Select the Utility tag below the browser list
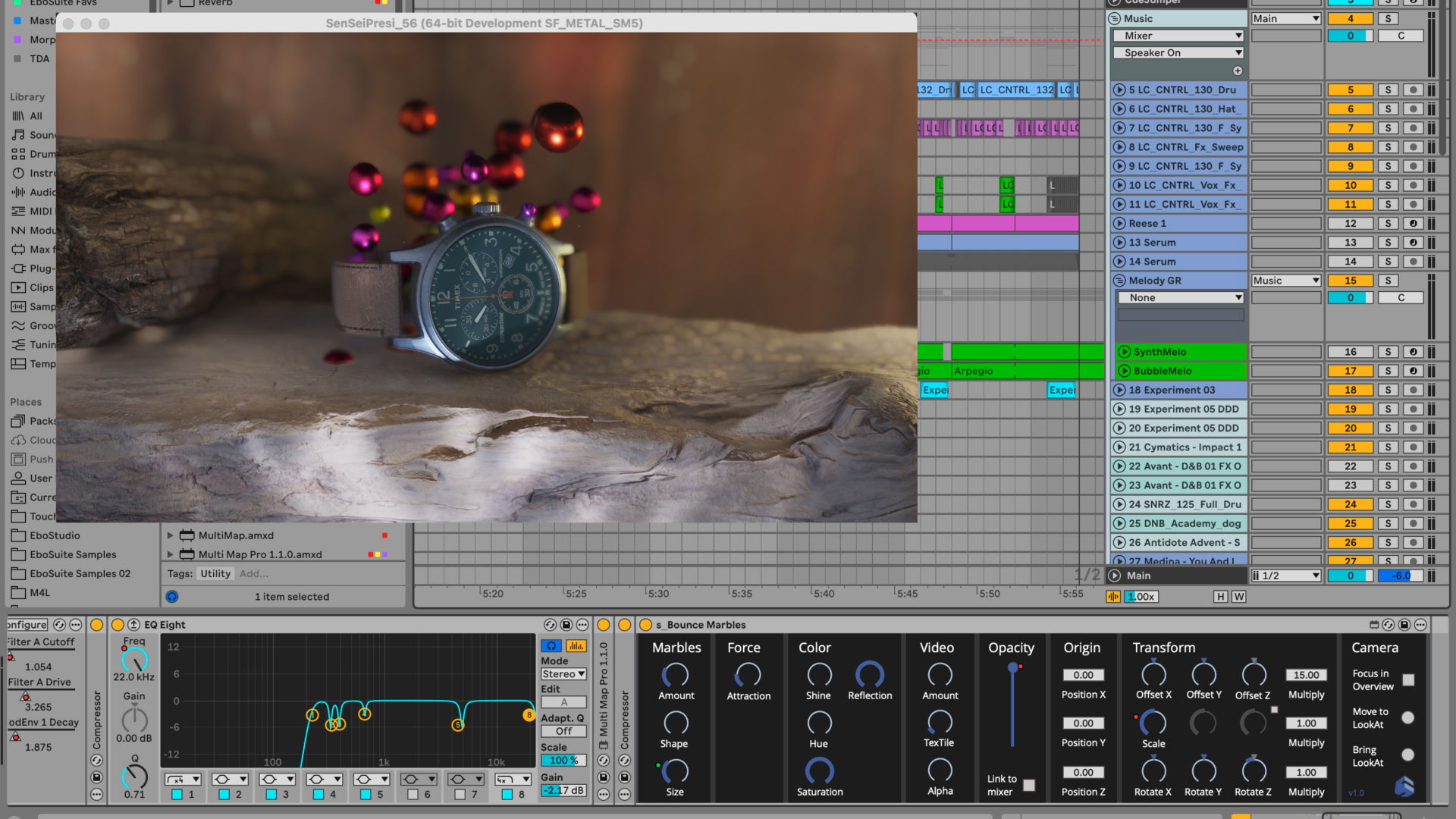Image resolution: width=1456 pixels, height=819 pixels. pyautogui.click(x=215, y=574)
